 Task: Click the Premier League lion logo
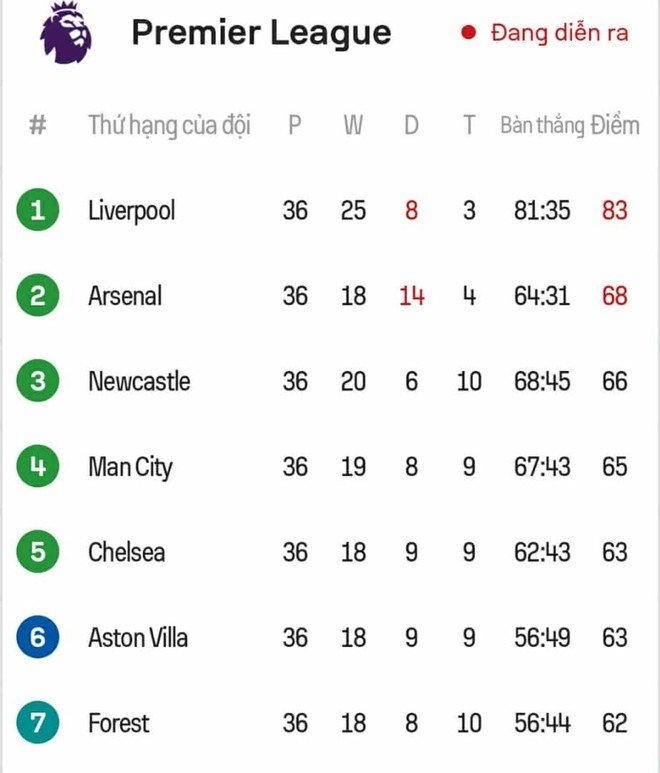tap(66, 33)
